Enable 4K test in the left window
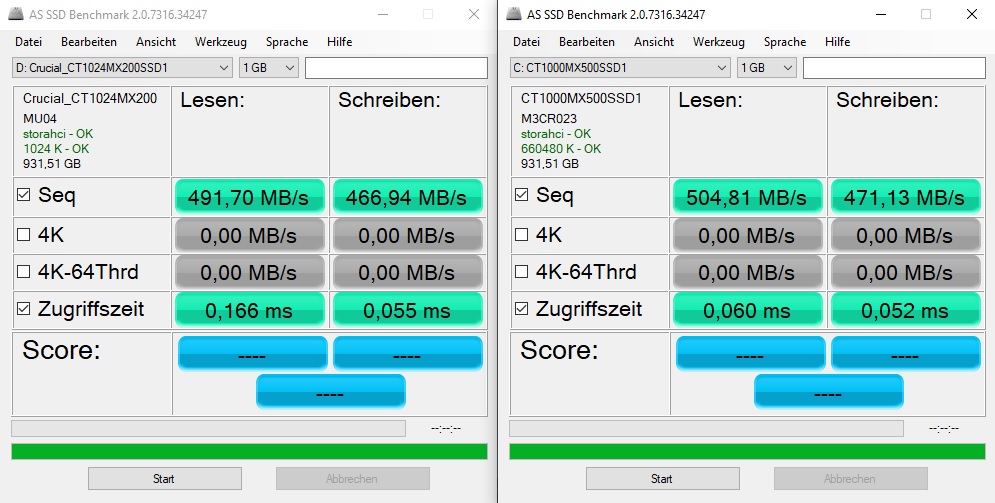The width and height of the screenshot is (995, 503). point(23,235)
